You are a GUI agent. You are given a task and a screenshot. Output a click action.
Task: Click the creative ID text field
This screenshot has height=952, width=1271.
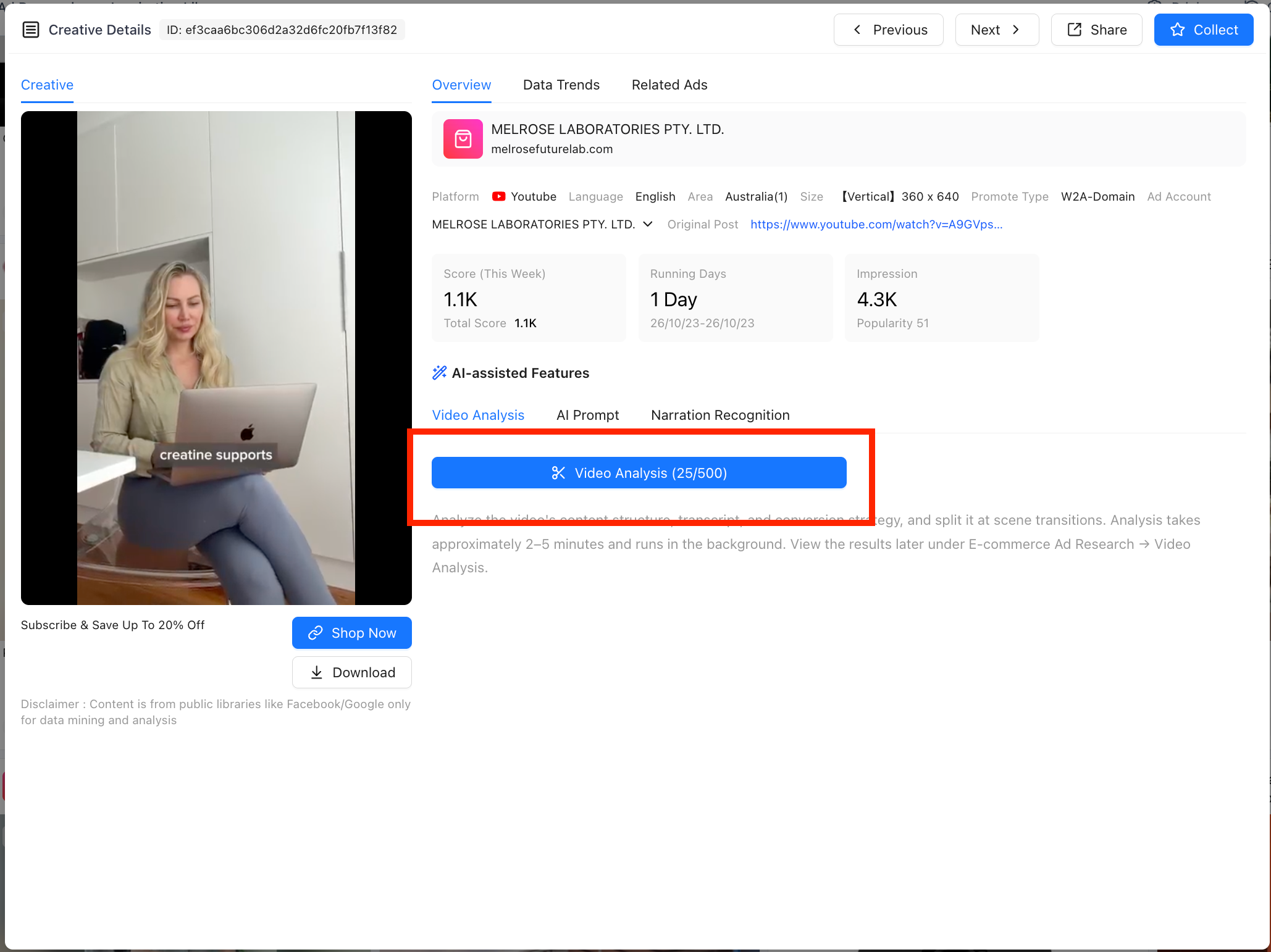coord(282,30)
